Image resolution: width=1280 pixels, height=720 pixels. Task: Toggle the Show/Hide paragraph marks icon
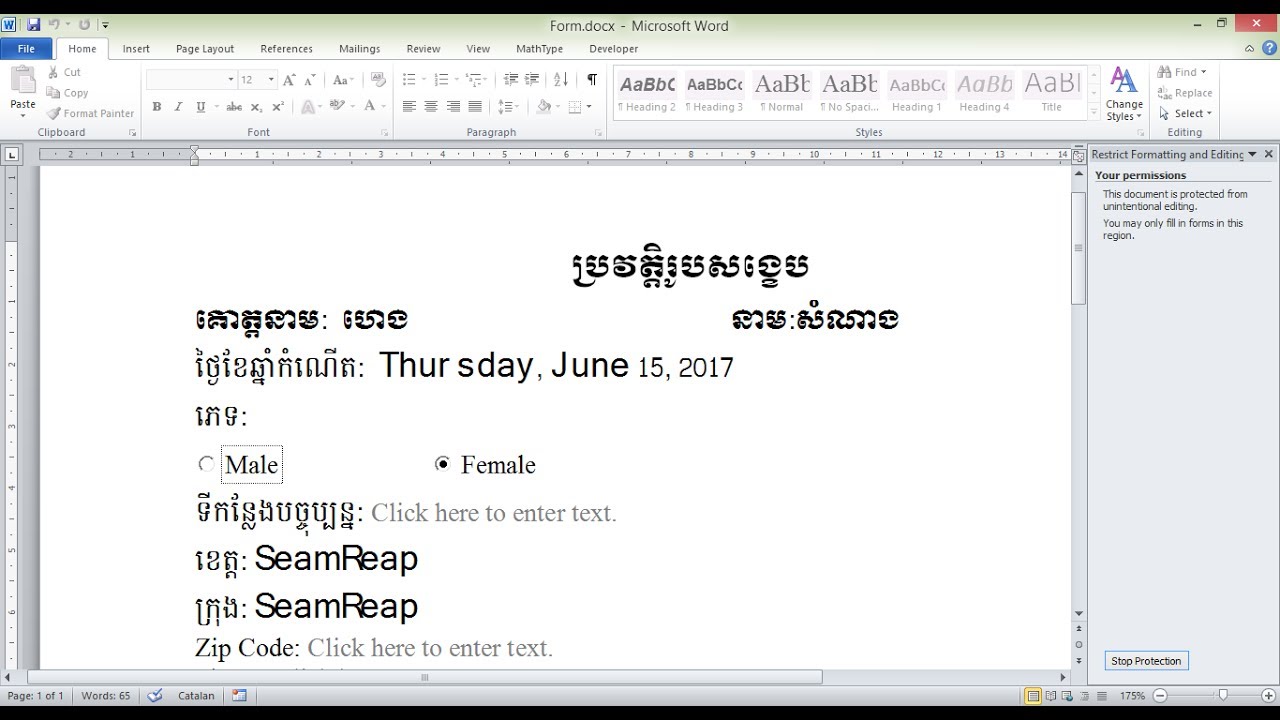(x=592, y=79)
